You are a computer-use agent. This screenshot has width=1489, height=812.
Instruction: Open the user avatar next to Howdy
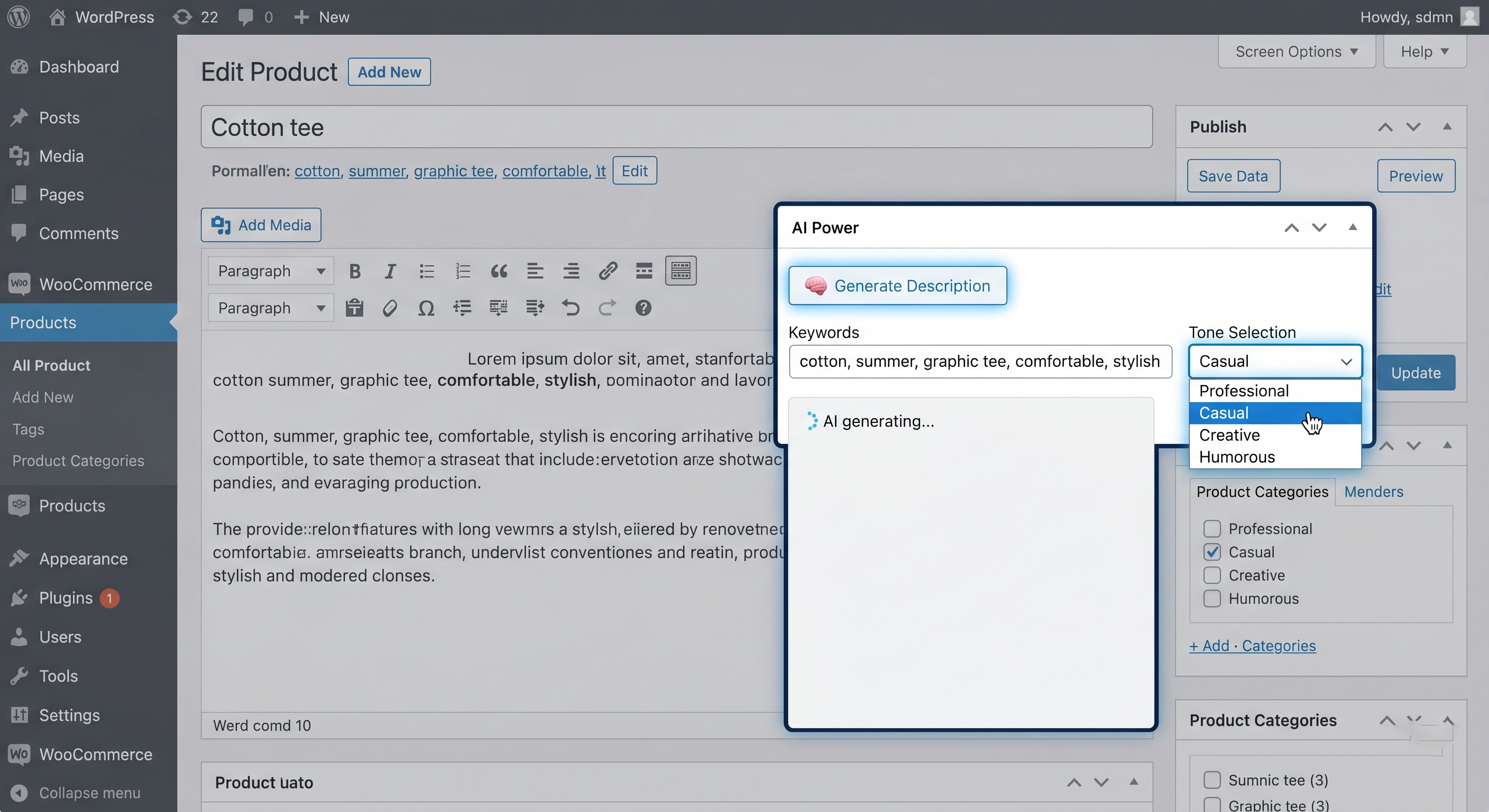pos(1470,17)
